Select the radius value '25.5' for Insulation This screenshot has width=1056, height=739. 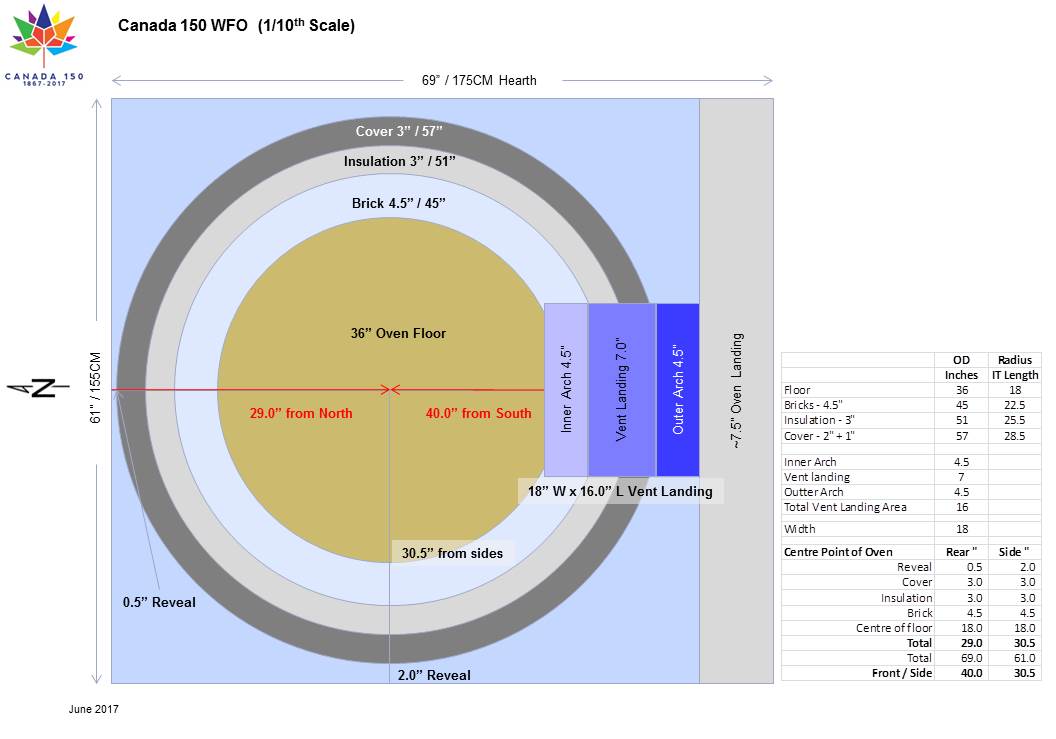click(1014, 420)
